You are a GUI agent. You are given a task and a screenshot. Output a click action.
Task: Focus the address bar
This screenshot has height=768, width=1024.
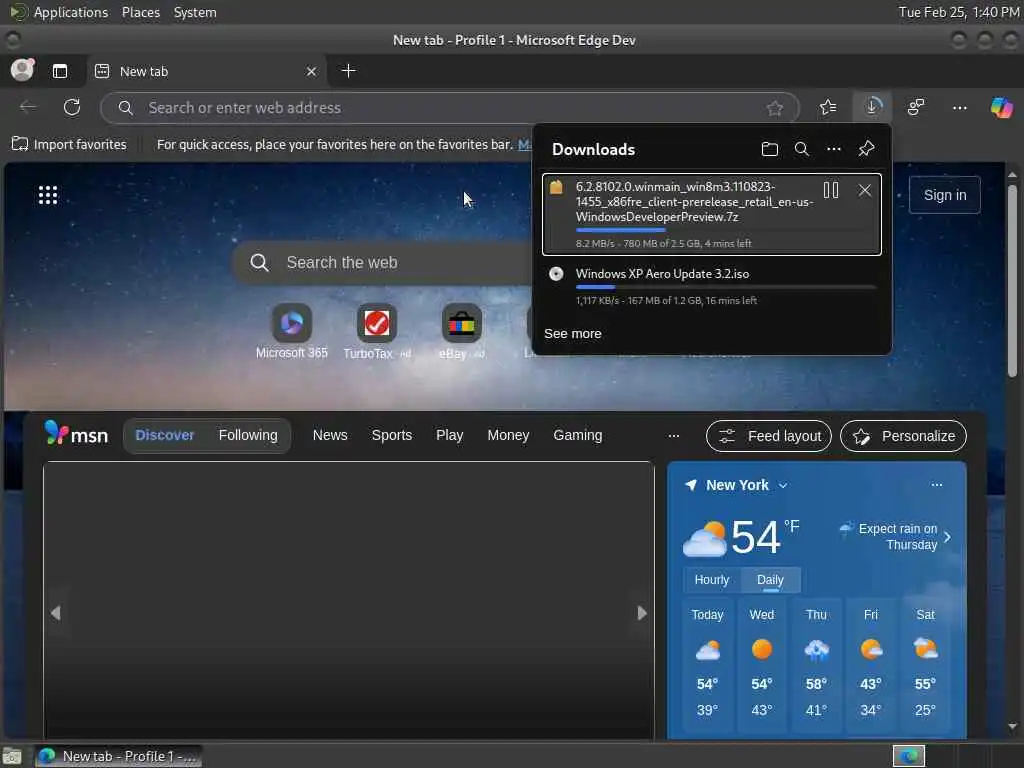[x=449, y=108]
